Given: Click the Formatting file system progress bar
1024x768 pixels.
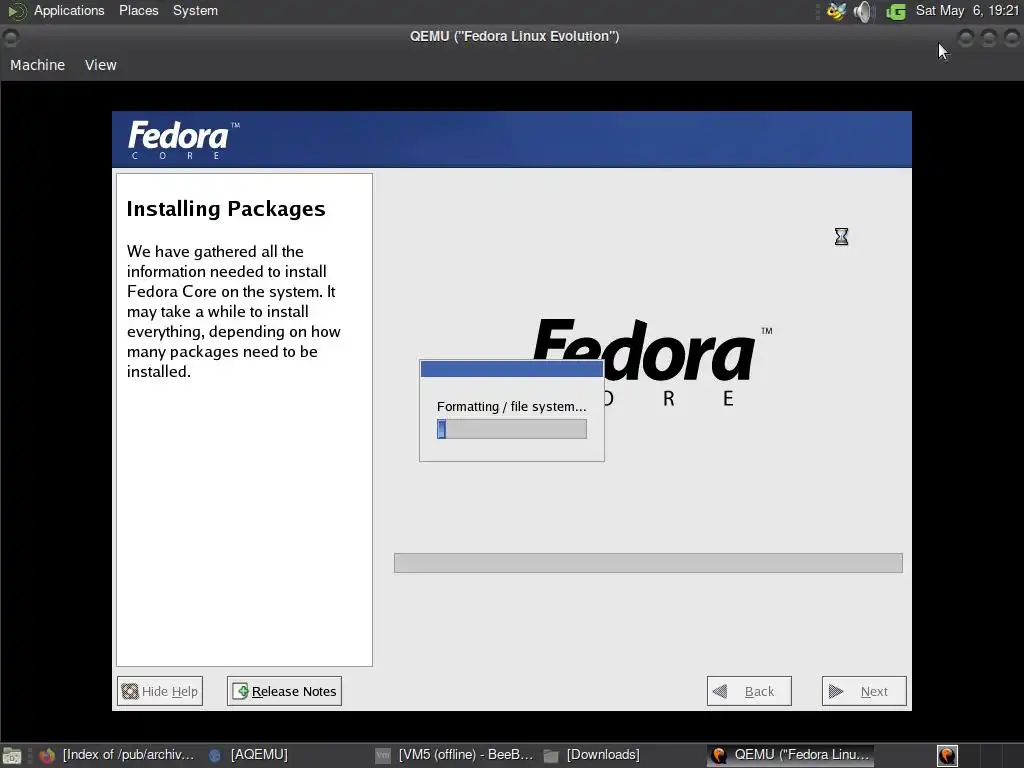Looking at the screenshot, I should pyautogui.click(x=511, y=429).
